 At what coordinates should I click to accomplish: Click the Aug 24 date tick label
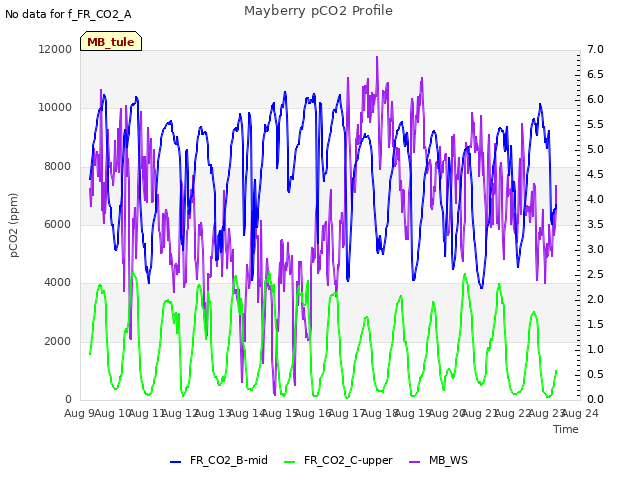coord(580,413)
